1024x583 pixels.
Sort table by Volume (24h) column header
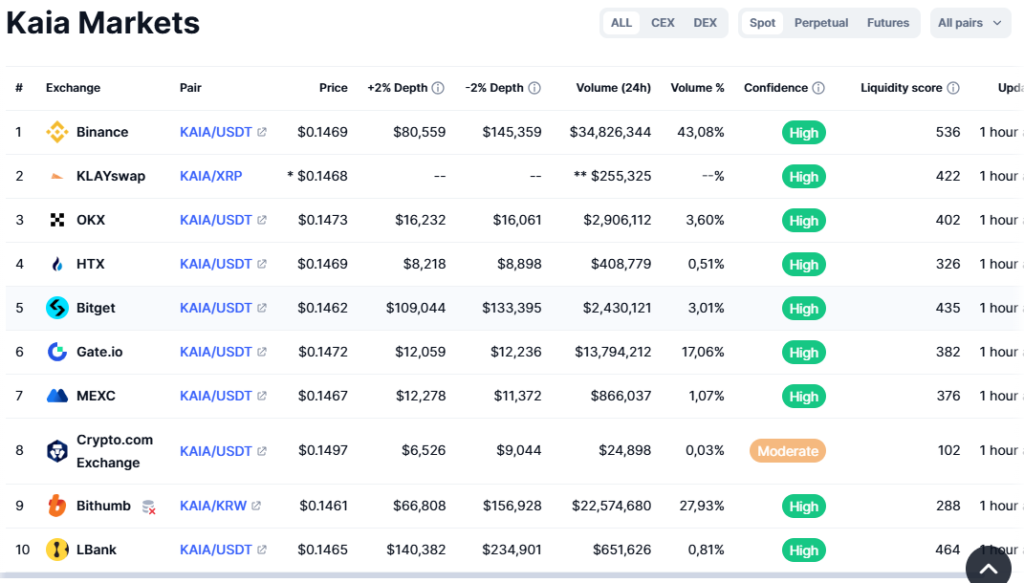pyautogui.click(x=613, y=87)
